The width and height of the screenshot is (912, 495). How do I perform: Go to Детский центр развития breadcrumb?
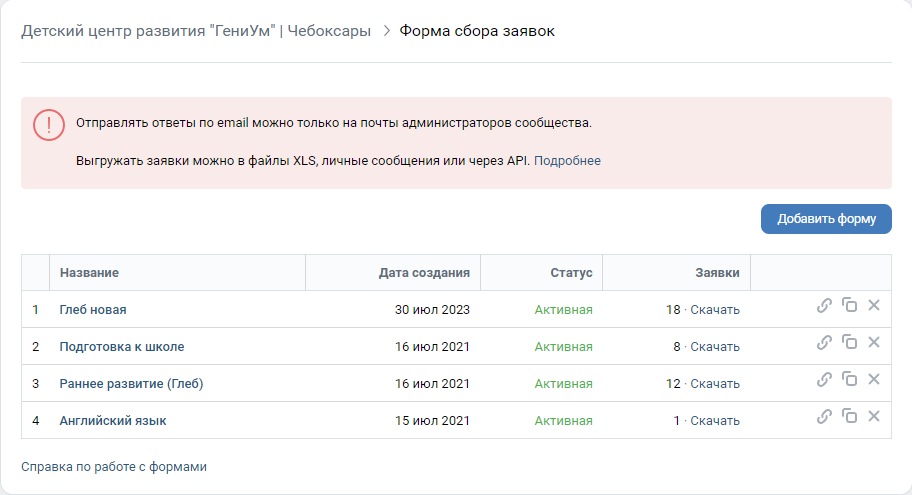(x=196, y=31)
